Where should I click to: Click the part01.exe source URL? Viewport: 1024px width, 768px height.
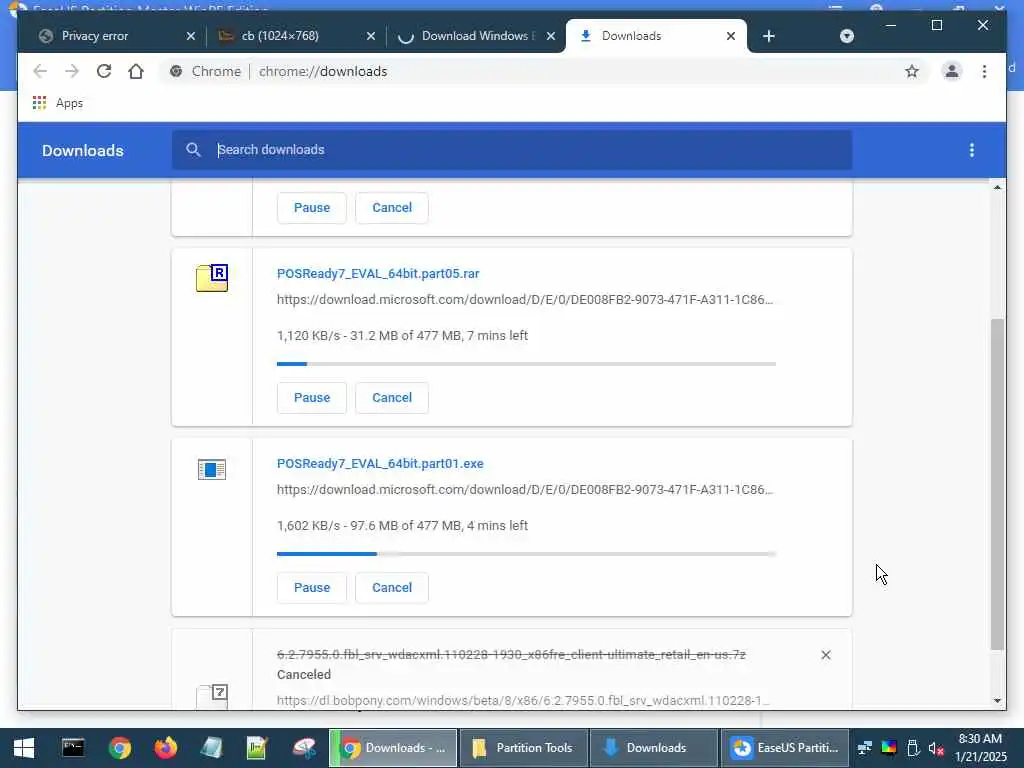coord(525,490)
